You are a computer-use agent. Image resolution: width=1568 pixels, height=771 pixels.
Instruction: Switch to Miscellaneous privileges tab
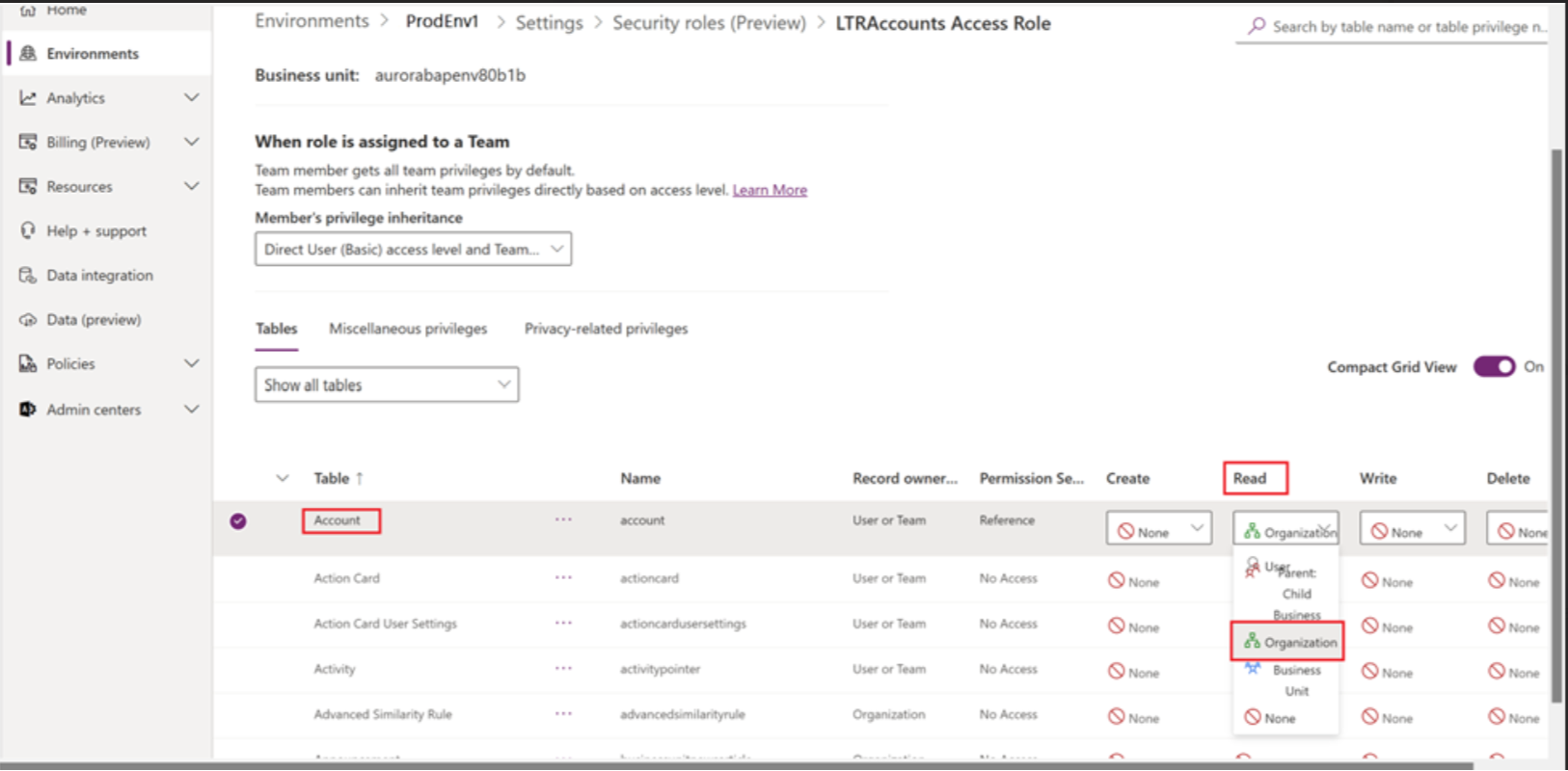pos(408,330)
